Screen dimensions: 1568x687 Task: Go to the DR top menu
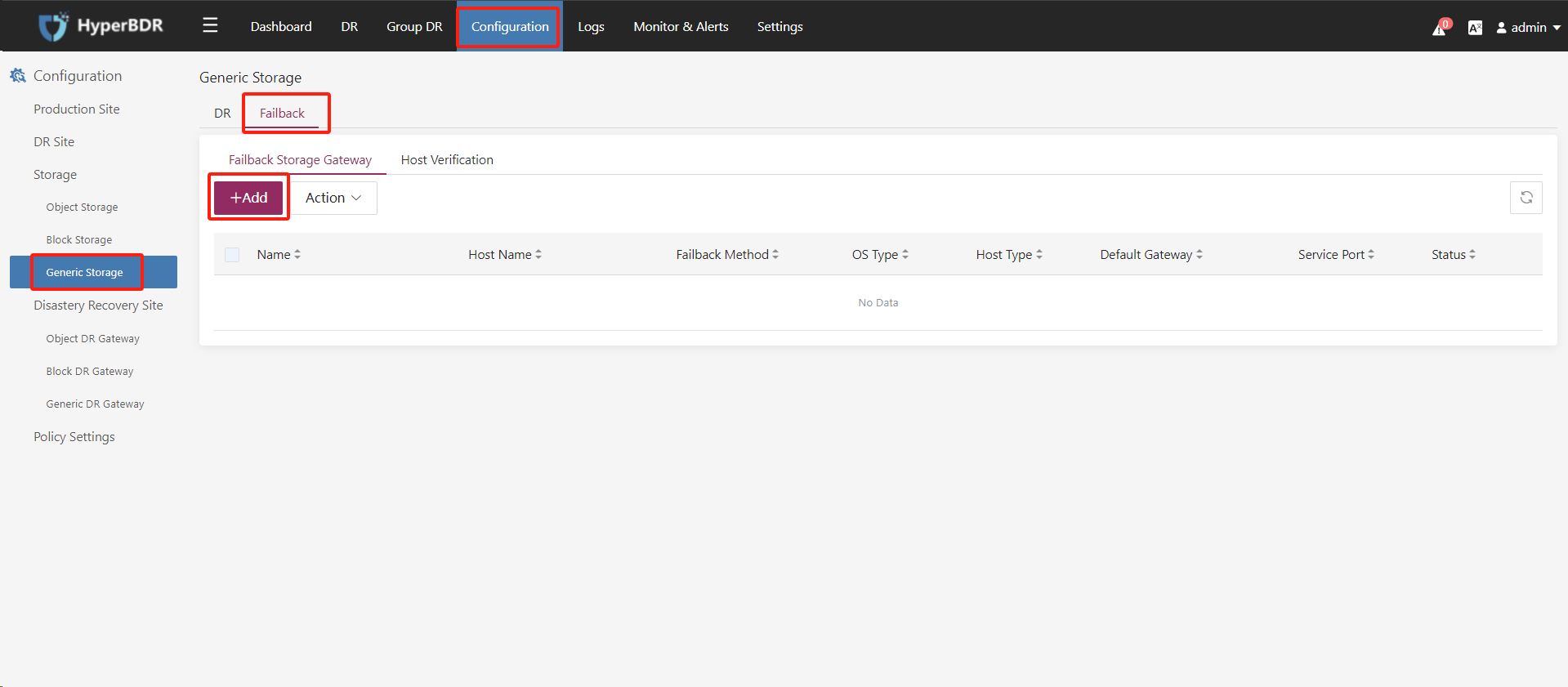point(349,26)
